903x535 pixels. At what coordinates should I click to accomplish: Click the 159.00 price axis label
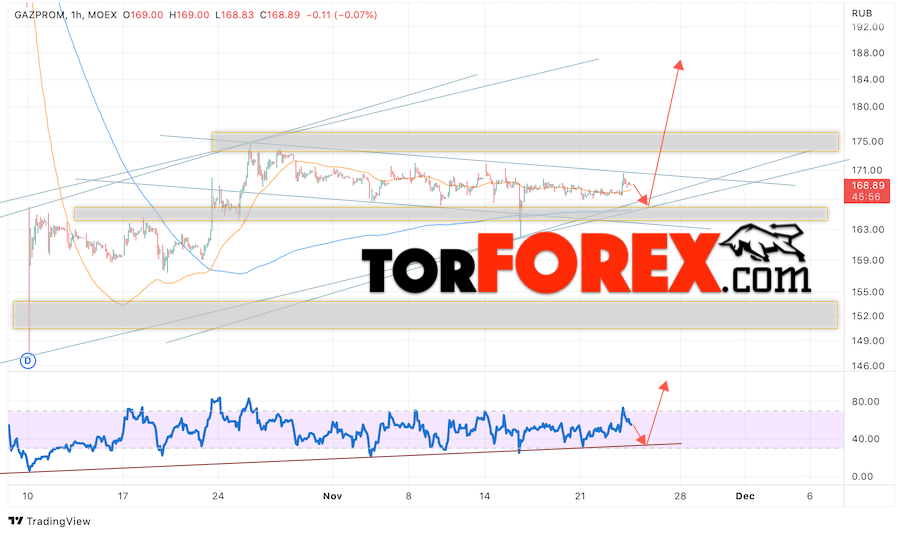868,260
